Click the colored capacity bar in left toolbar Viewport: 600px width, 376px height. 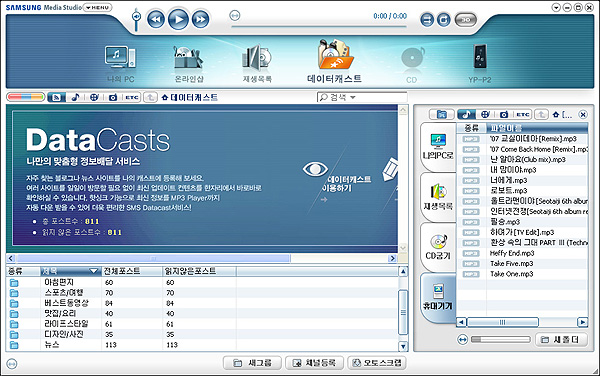tap(25, 97)
